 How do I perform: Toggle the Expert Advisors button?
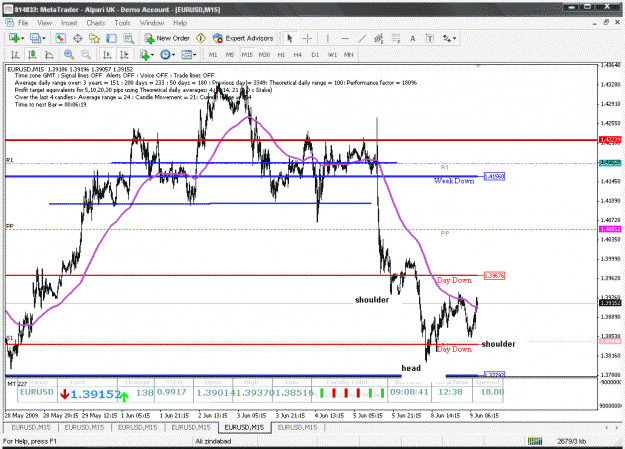243,38
